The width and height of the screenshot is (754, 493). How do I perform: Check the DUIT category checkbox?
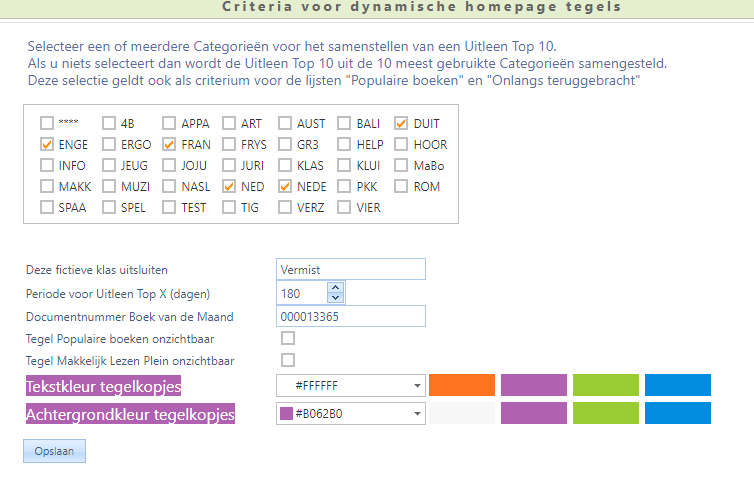point(402,124)
